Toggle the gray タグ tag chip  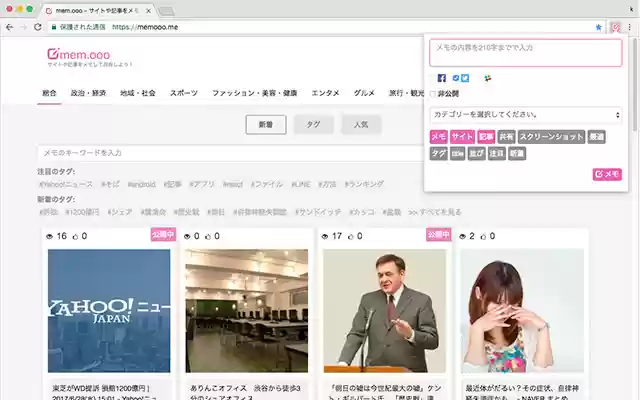tap(438, 153)
